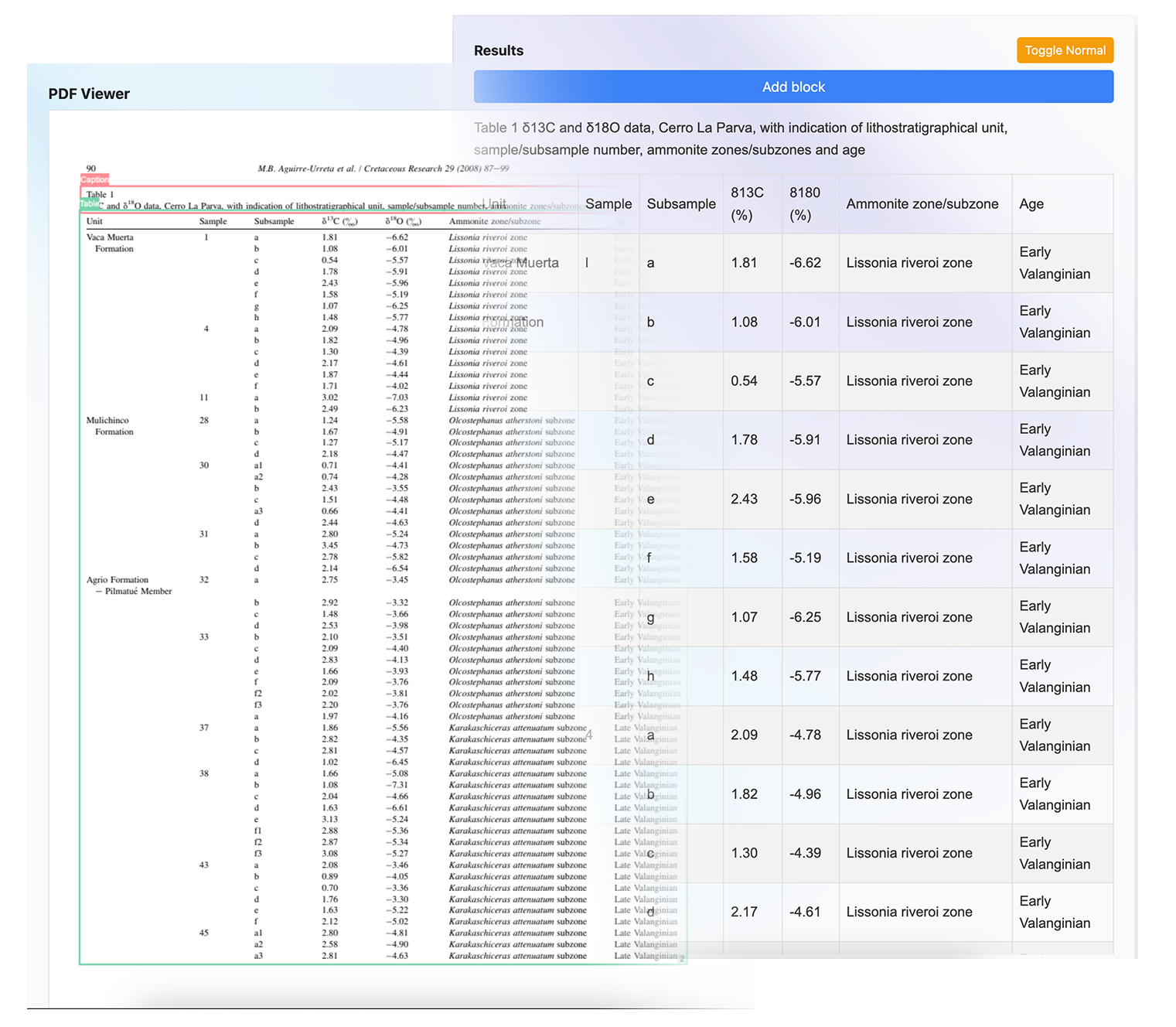Select the -4.78 cell in Results table
Viewport: 1176px width, 1027px height.
point(810,735)
